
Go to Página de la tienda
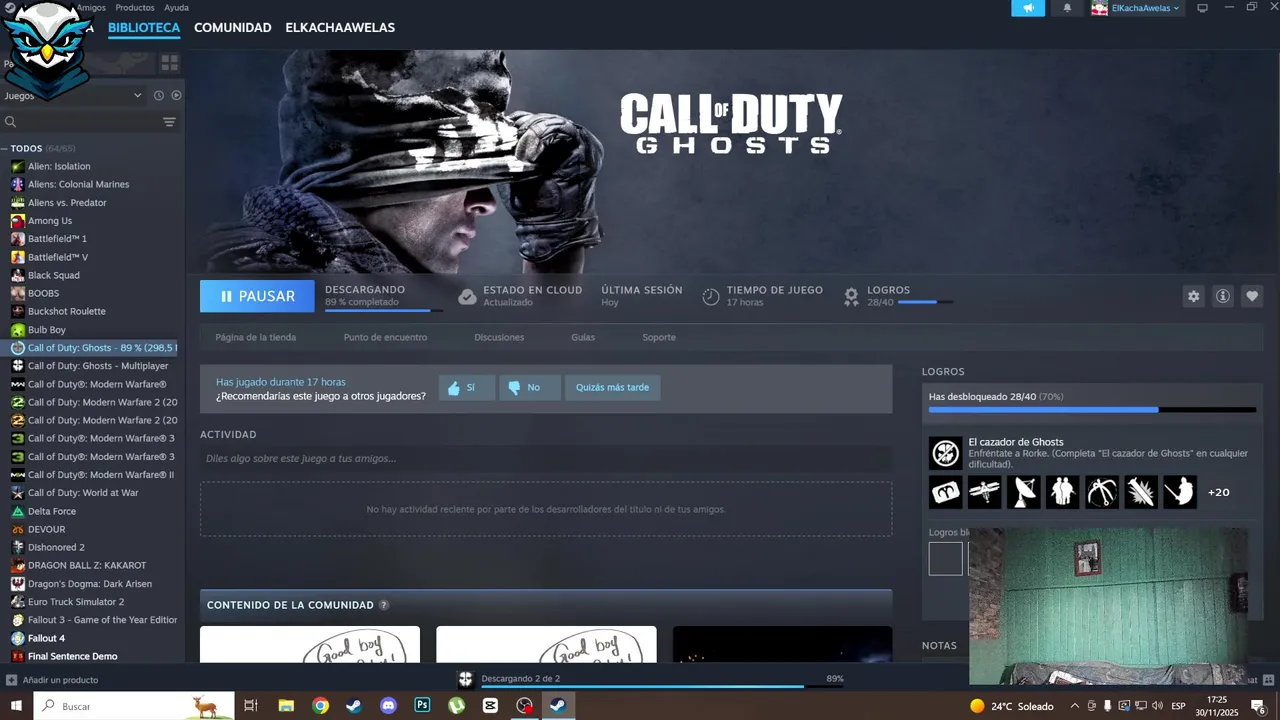[256, 338]
